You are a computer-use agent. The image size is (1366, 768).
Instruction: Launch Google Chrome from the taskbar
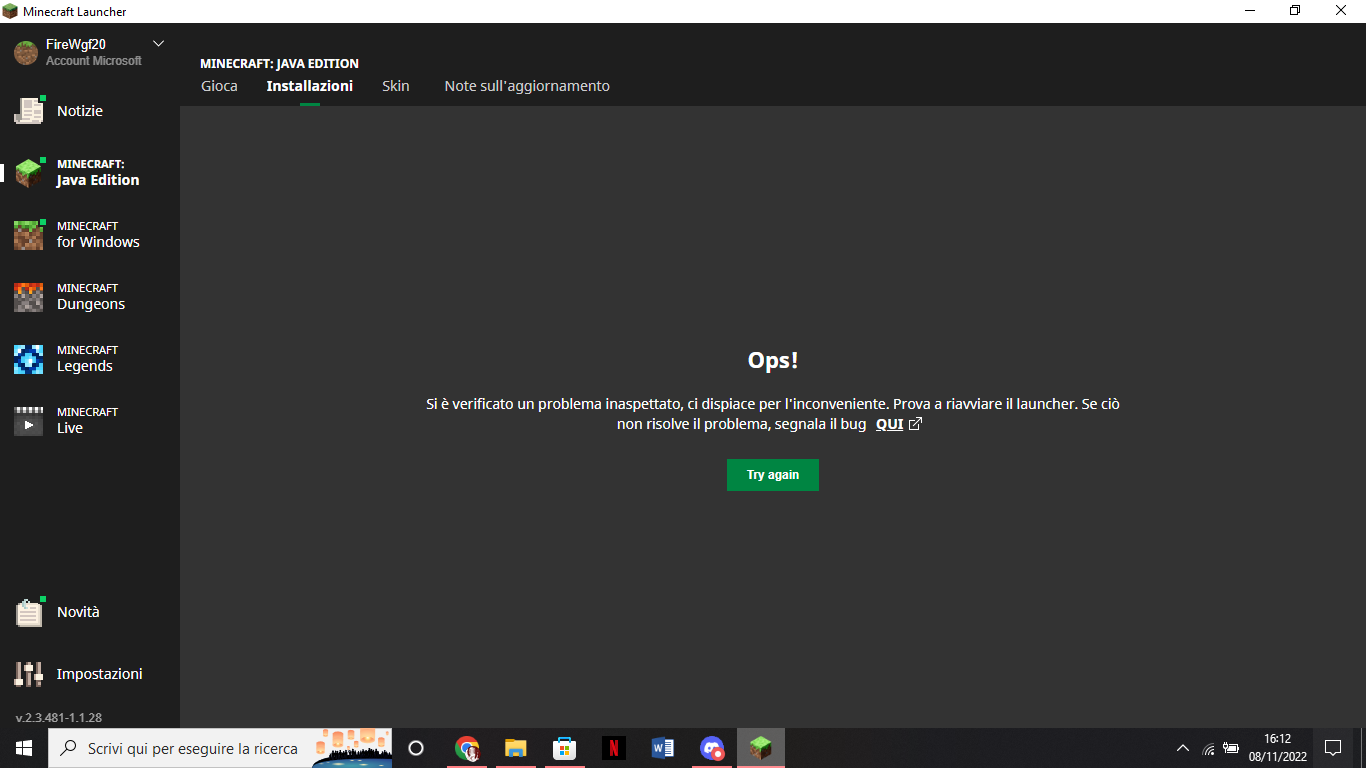coord(467,748)
